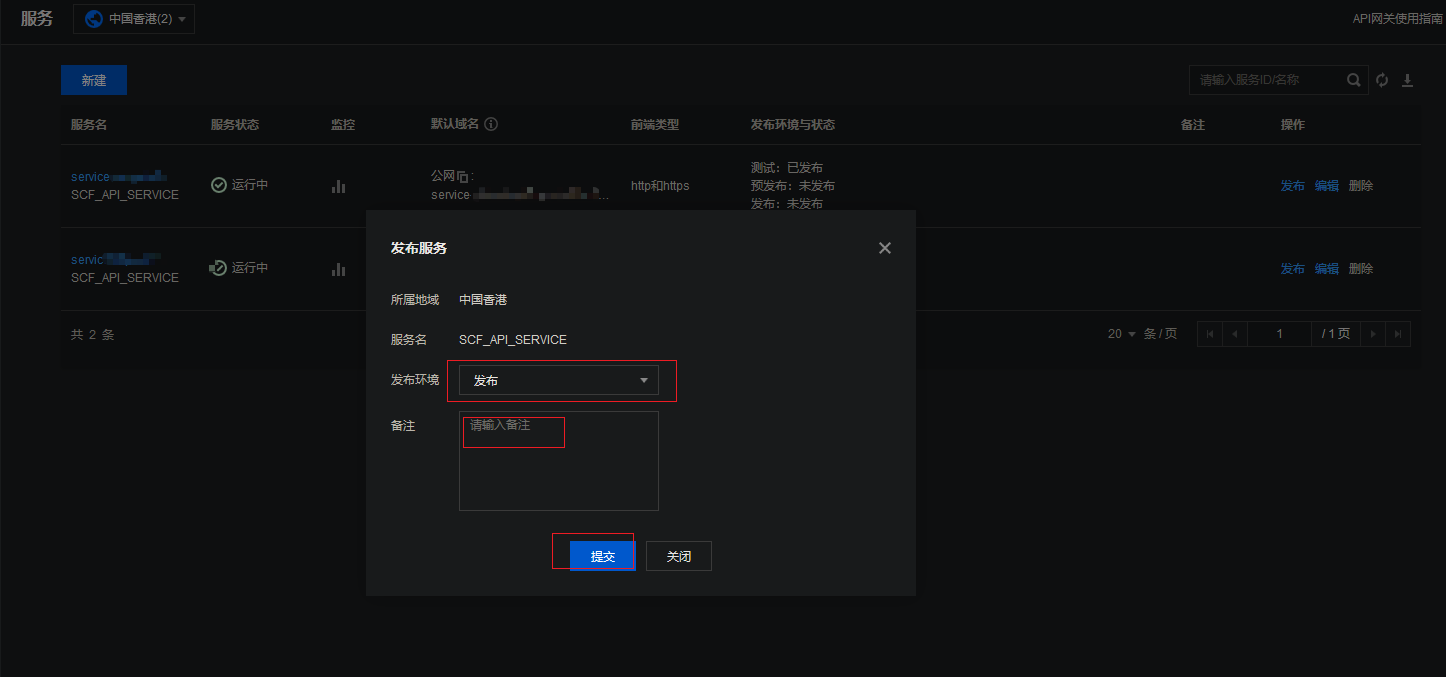Click the 测试: 已发布 status text
Image resolution: width=1446 pixels, height=677 pixels.
coord(787,168)
